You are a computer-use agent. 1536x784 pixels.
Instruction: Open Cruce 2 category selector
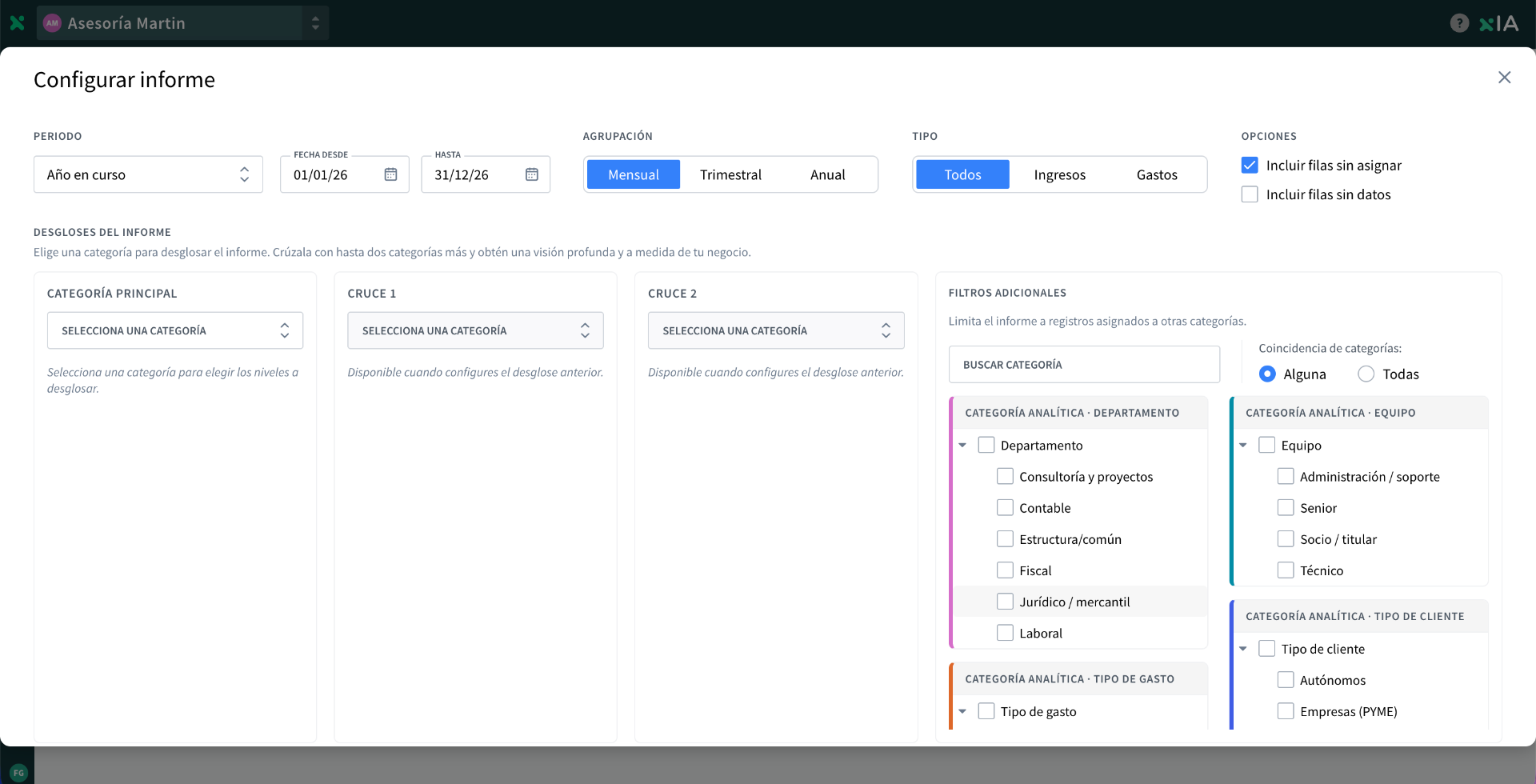pyautogui.click(x=776, y=330)
